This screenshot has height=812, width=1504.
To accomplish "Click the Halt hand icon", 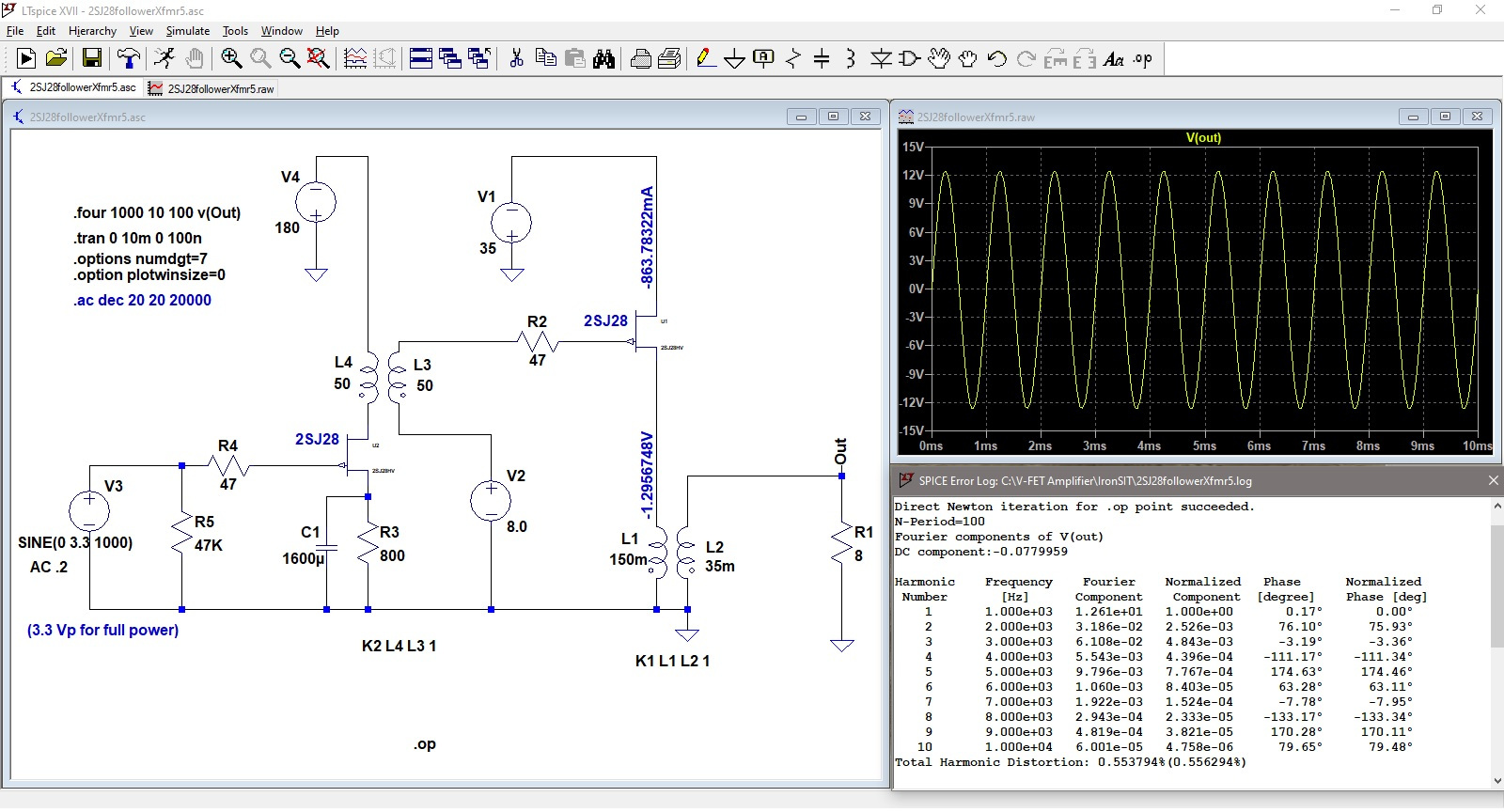I will (x=195, y=59).
